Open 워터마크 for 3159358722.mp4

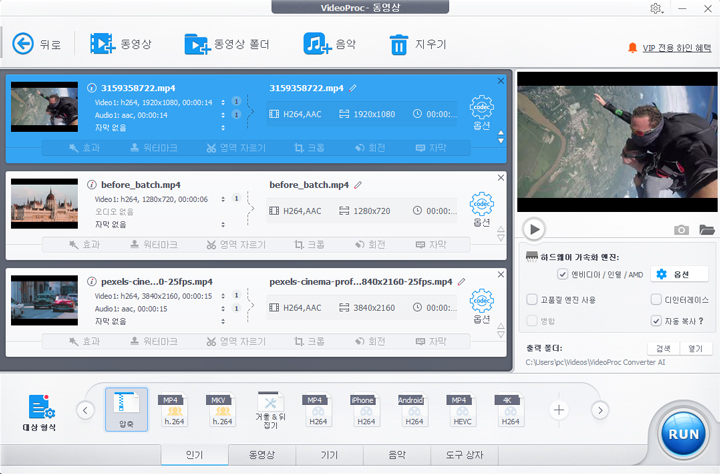[x=154, y=148]
